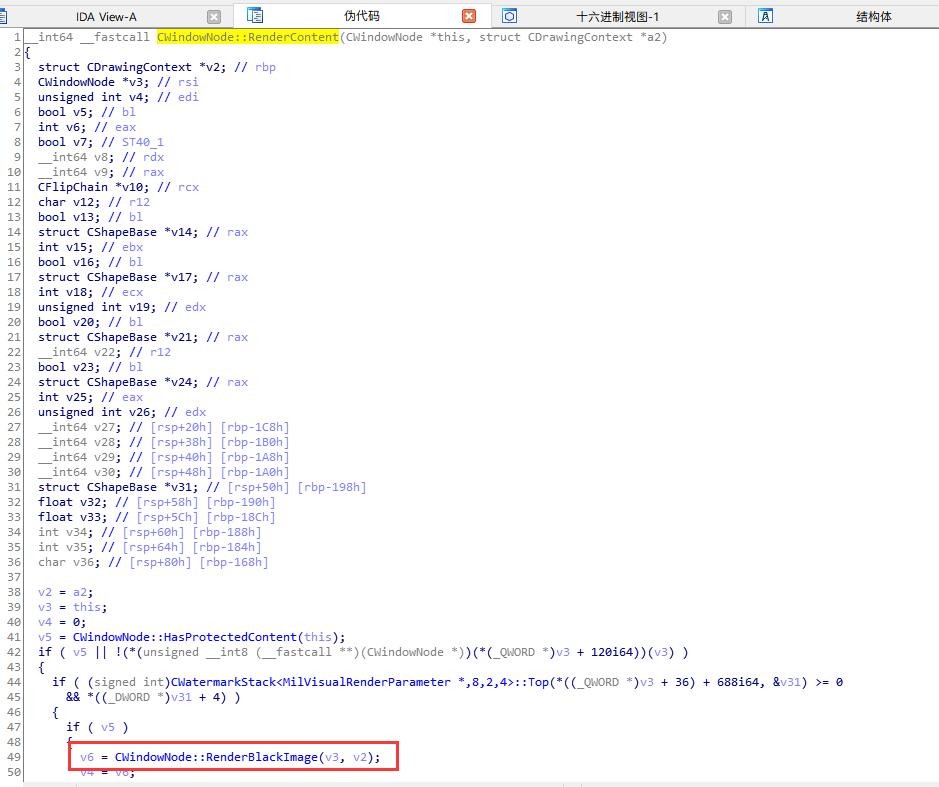Click 'float v32' declaration line
The width and height of the screenshot is (939, 787).
click(156, 502)
